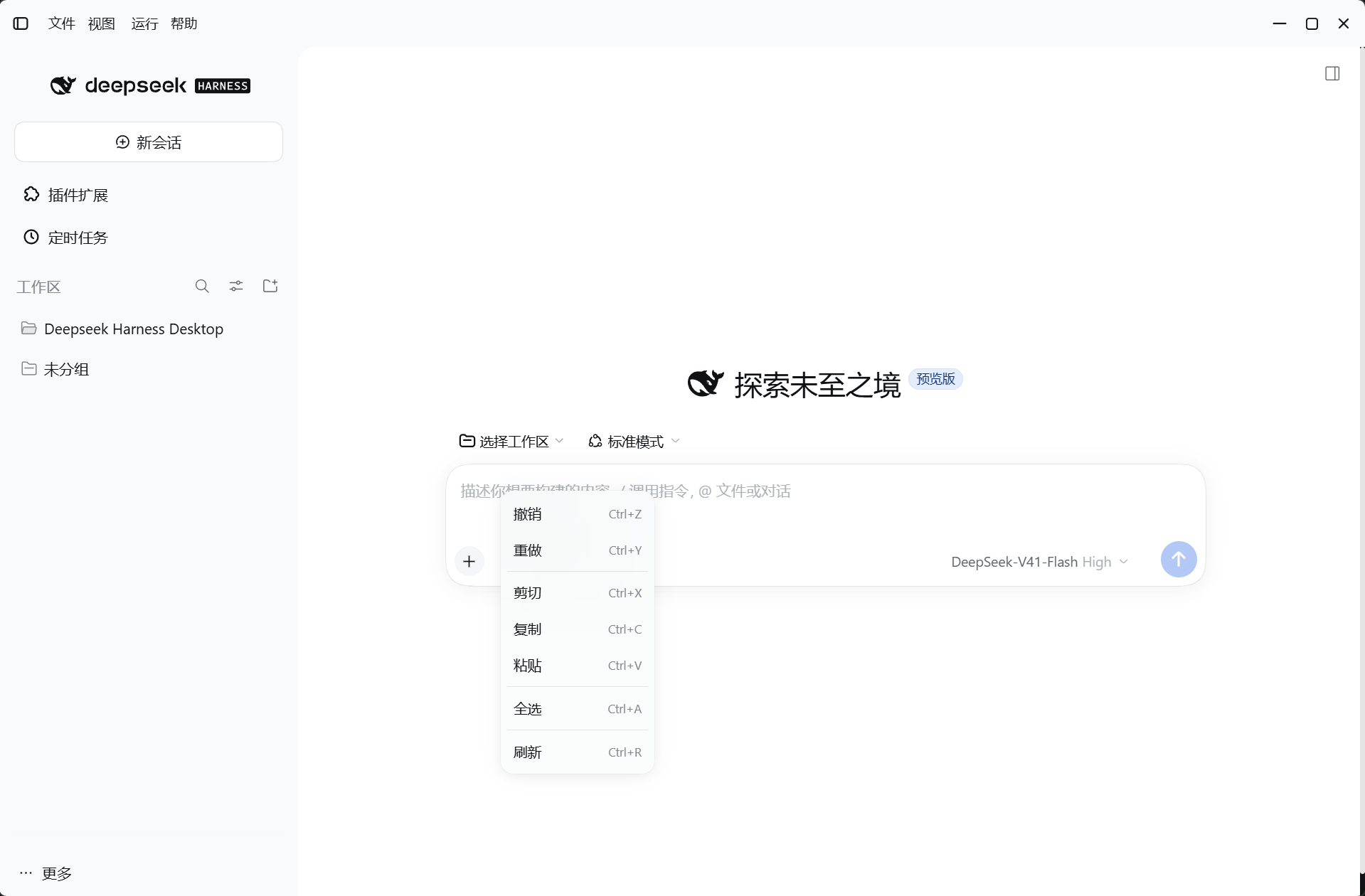Open 插件扩展 plugin extensions

tap(149, 195)
